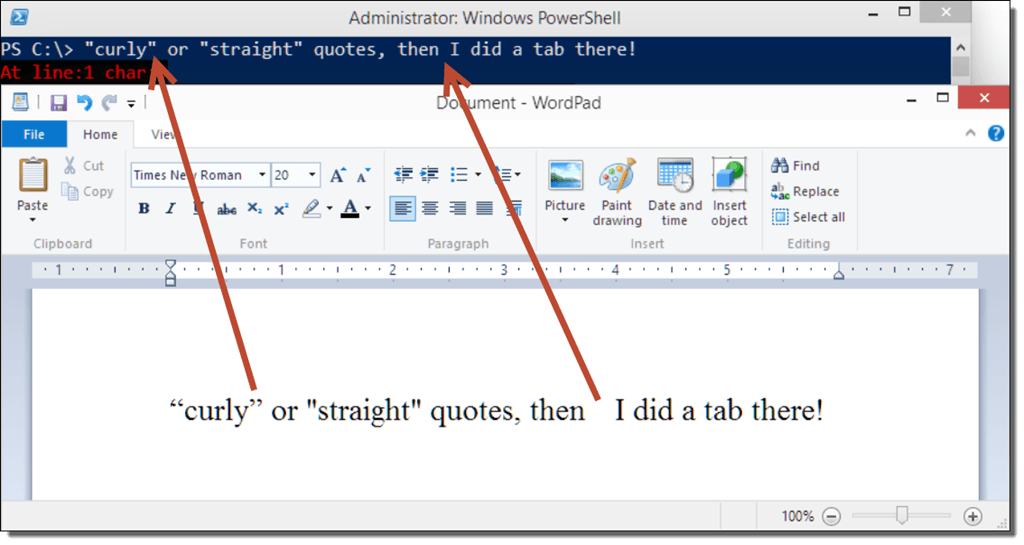1024x545 pixels.
Task: Open the Picture dropdown arrow
Action: [x=565, y=221]
